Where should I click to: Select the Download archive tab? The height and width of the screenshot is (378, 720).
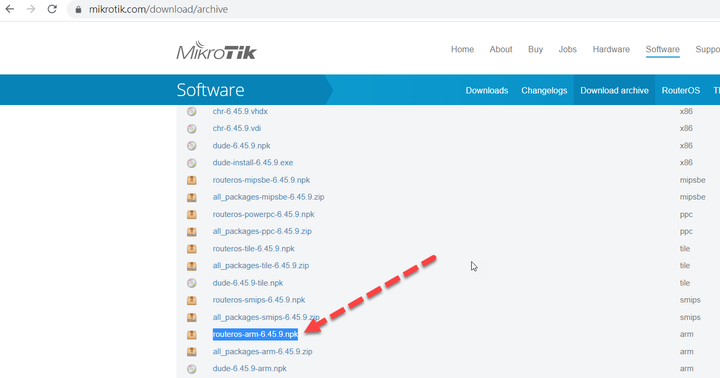coord(614,90)
